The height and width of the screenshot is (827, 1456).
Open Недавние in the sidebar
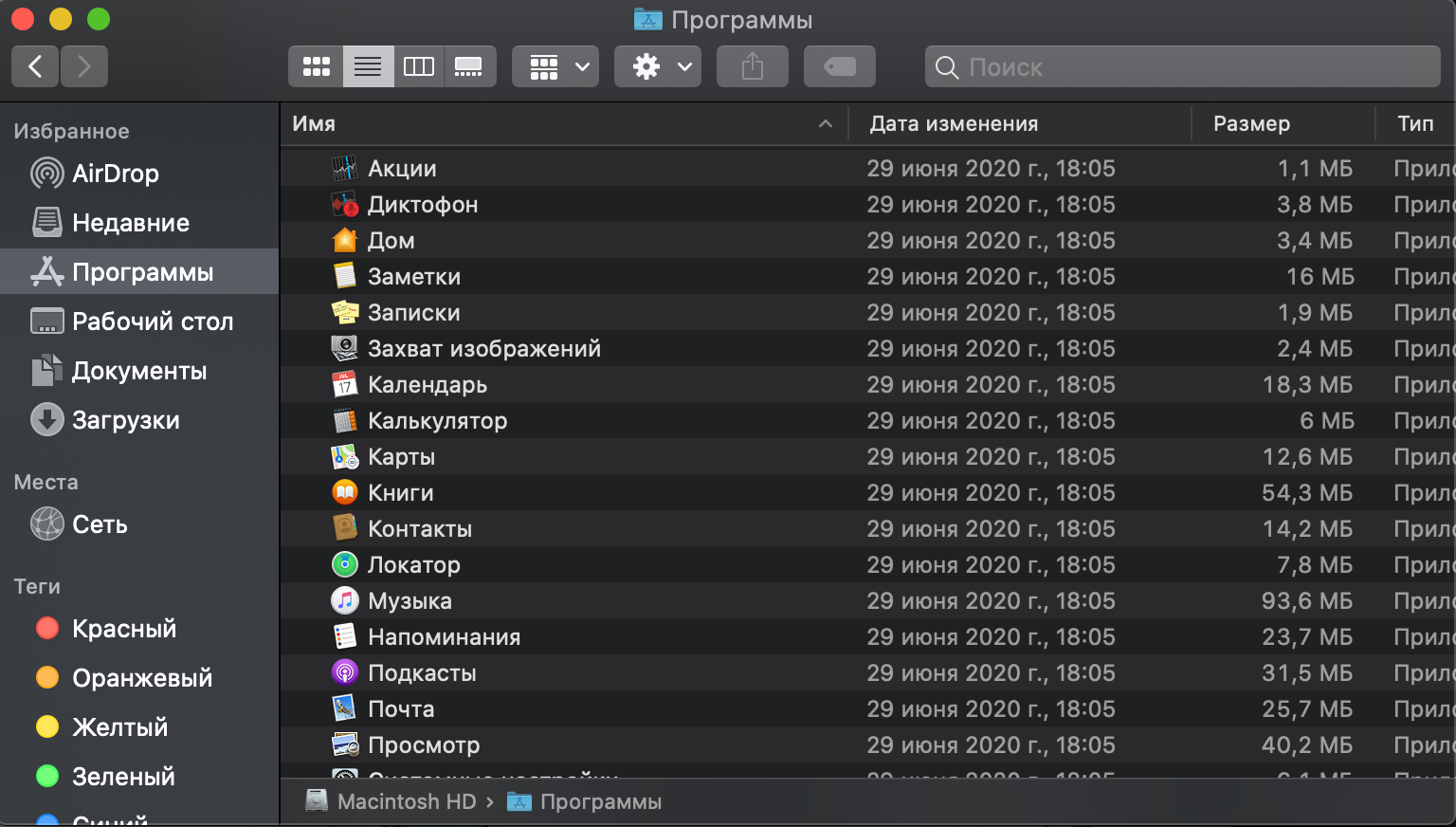coord(139,223)
